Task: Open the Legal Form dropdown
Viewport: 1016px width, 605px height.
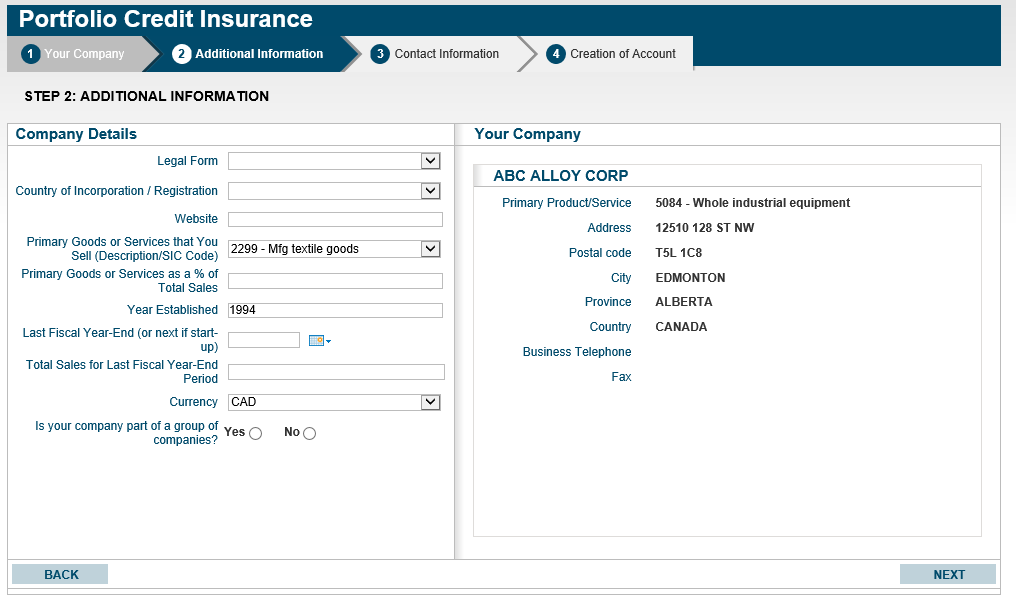Action: (x=334, y=161)
